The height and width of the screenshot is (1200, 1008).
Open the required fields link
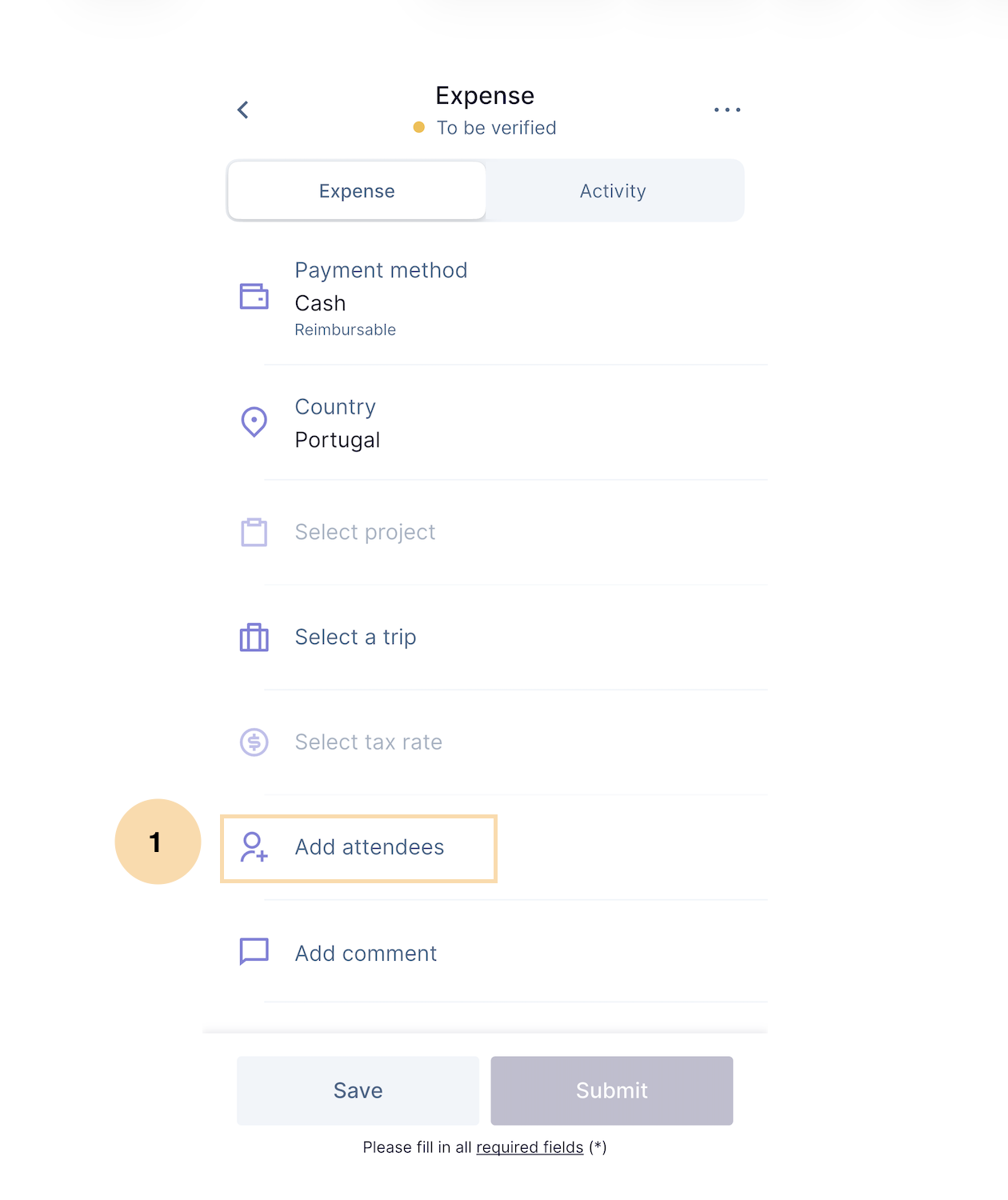(530, 1147)
